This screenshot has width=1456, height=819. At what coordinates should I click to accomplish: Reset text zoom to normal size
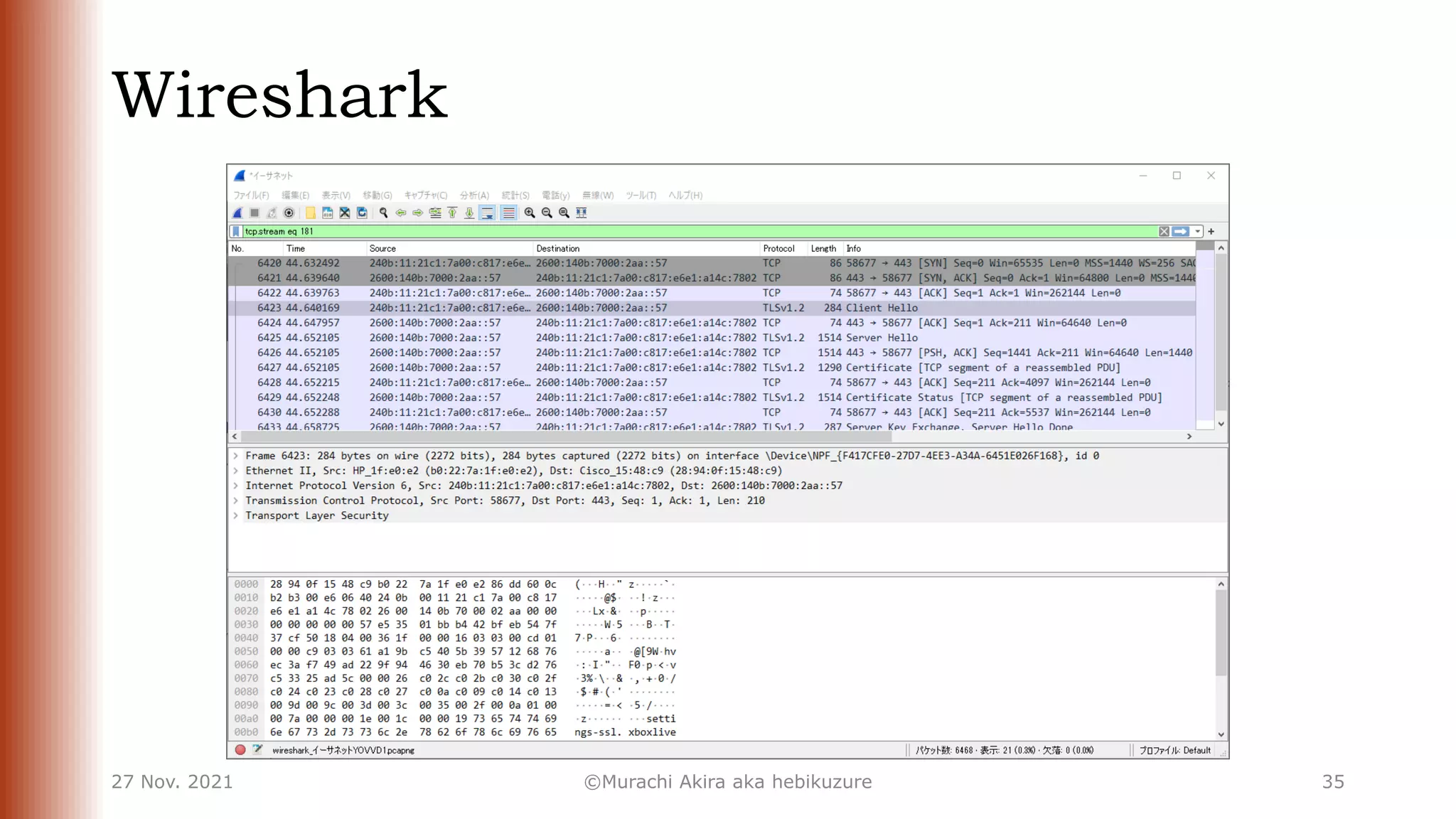pyautogui.click(x=564, y=213)
